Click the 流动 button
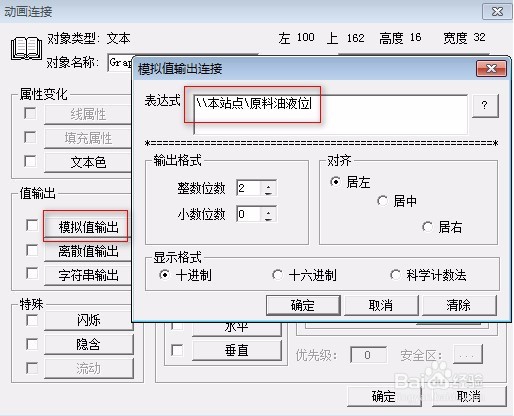514x416 pixels. 89,368
